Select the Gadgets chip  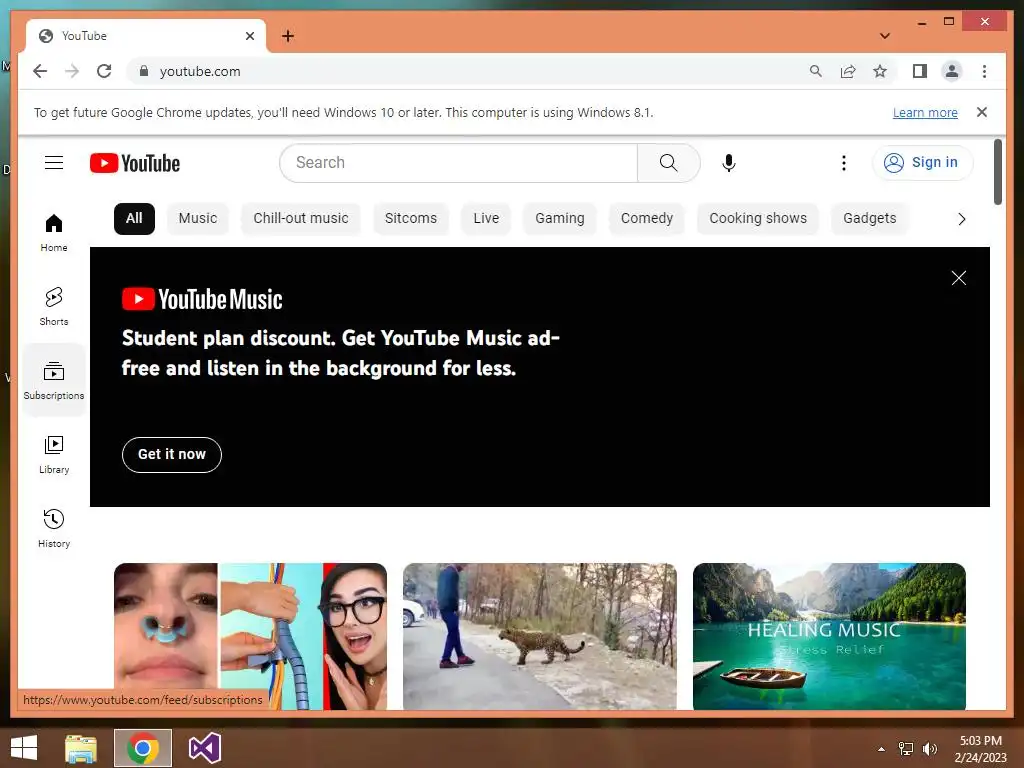869,218
